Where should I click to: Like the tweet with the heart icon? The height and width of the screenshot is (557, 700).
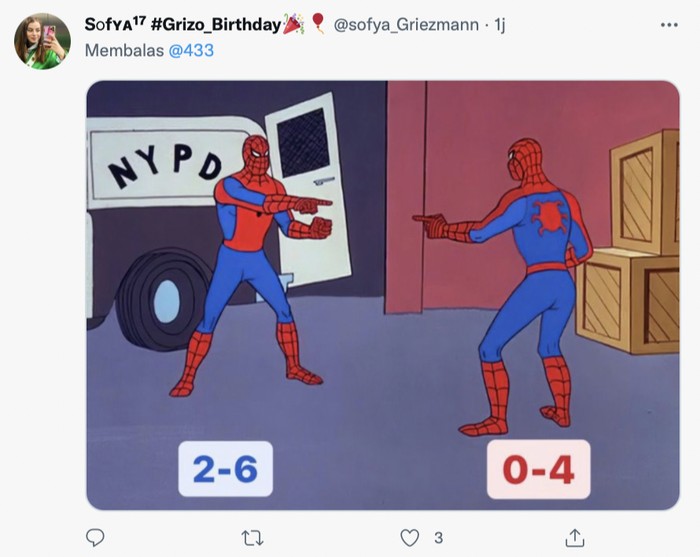410,538
